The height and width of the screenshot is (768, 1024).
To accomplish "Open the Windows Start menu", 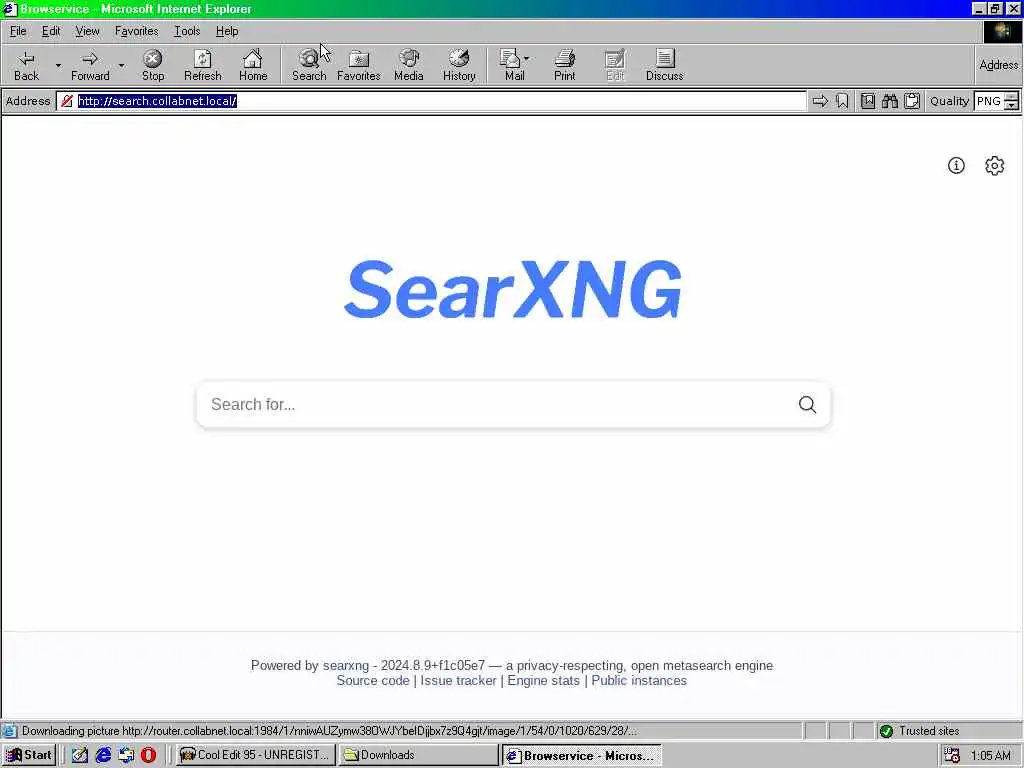I will pyautogui.click(x=29, y=755).
